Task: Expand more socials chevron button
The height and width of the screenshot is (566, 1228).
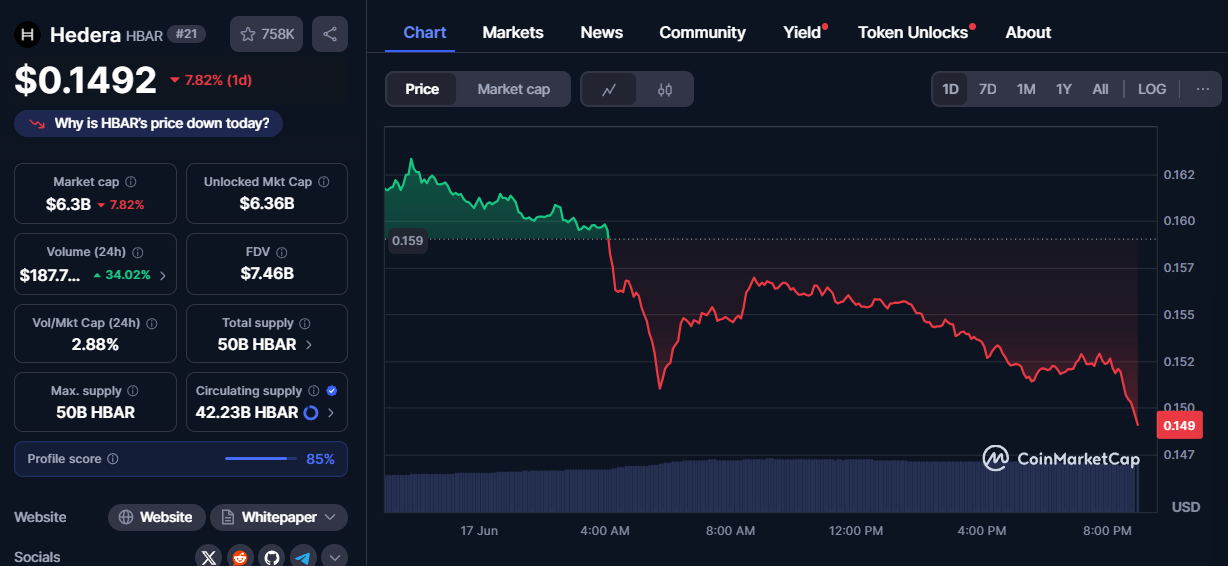Action: click(334, 557)
